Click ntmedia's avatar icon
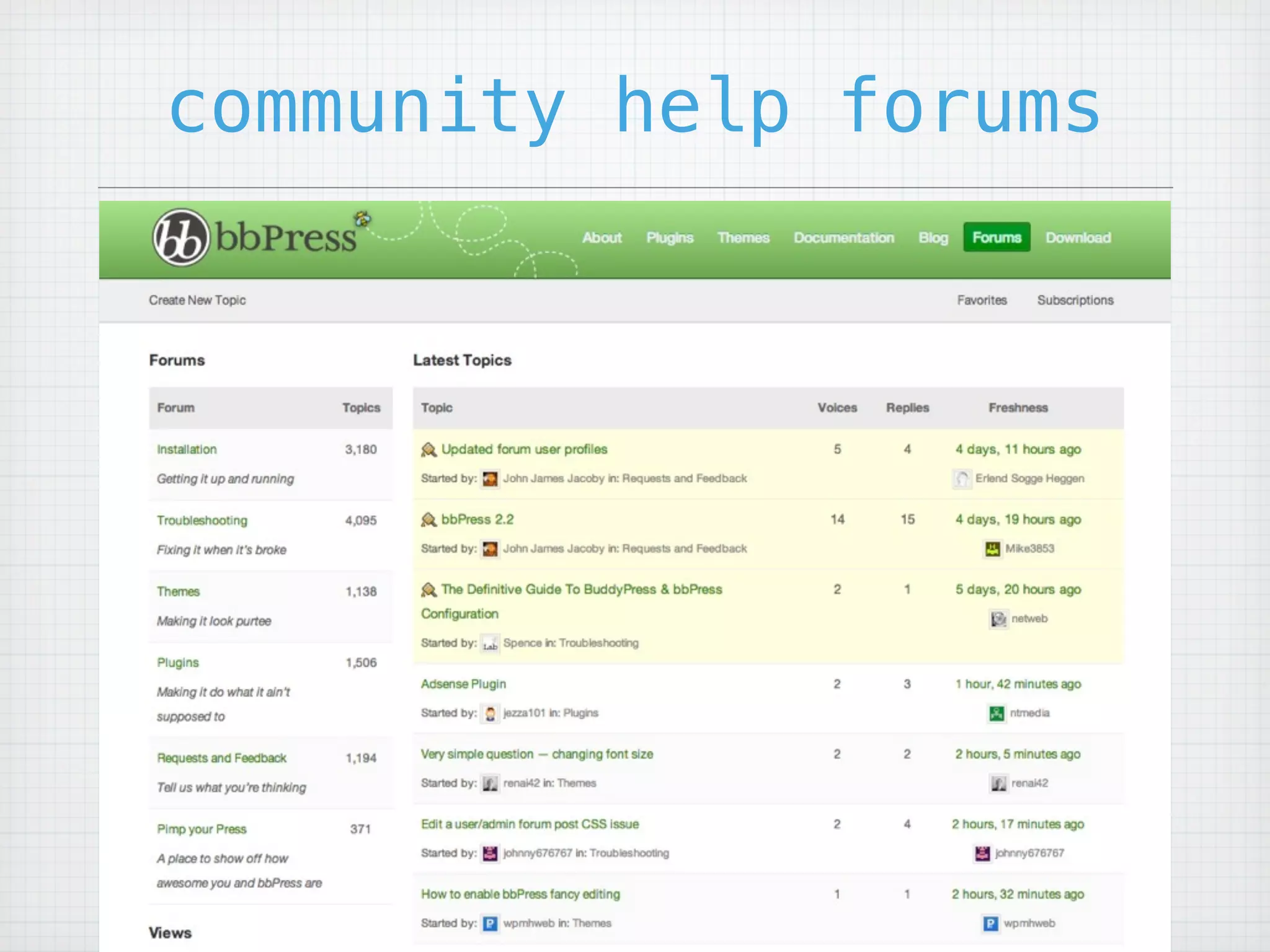Viewport: 1270px width, 952px height. 997,713
